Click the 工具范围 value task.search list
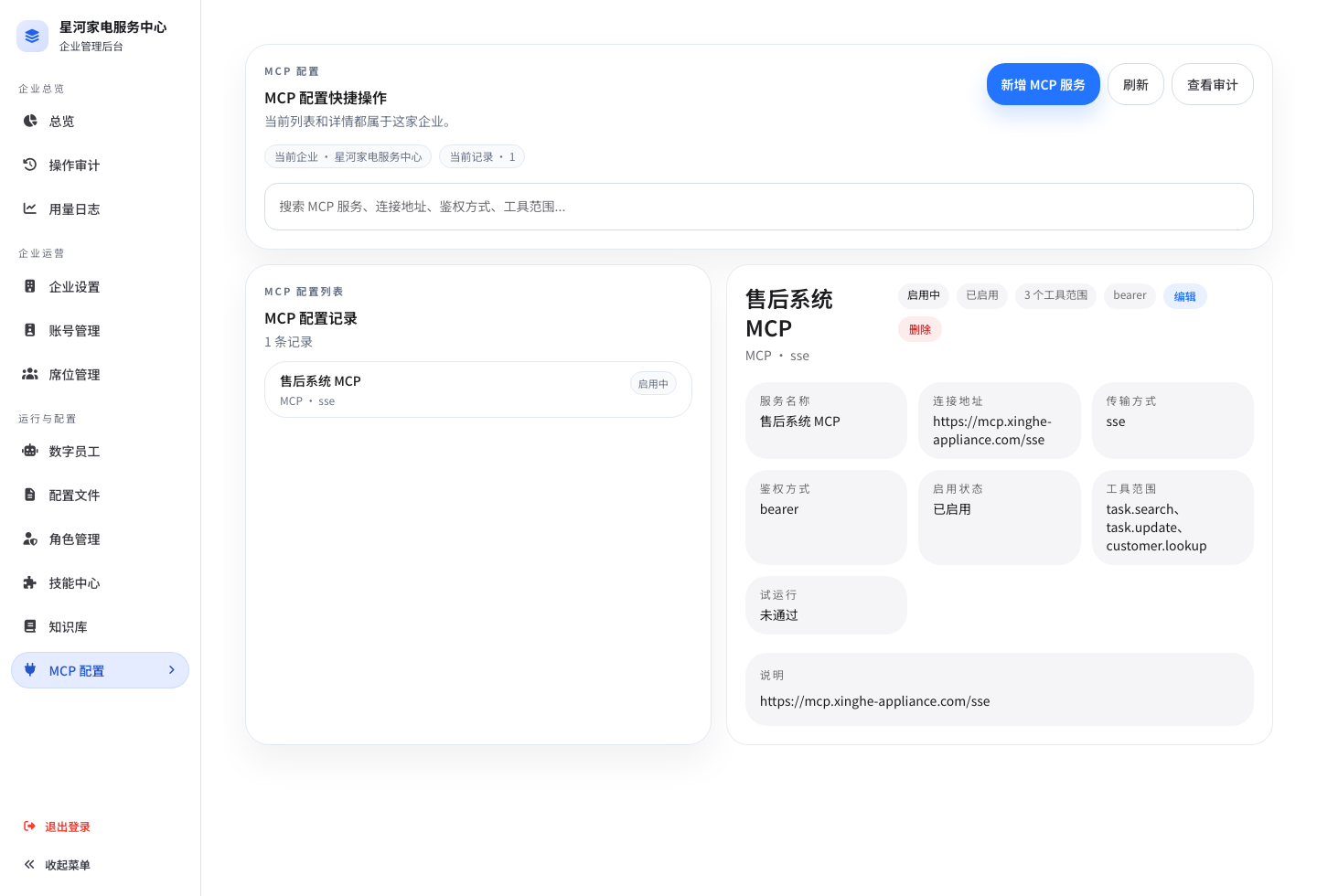The image size is (1317, 896). coord(1156,528)
